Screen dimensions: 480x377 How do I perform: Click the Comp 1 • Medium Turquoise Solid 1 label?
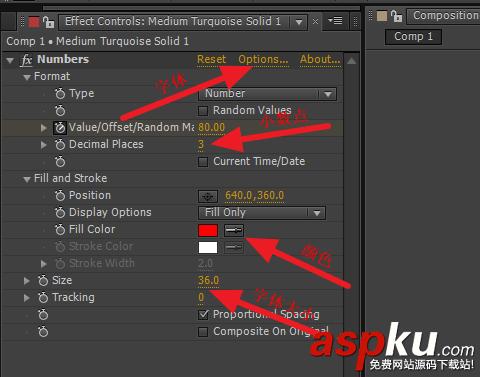[x=98, y=41]
